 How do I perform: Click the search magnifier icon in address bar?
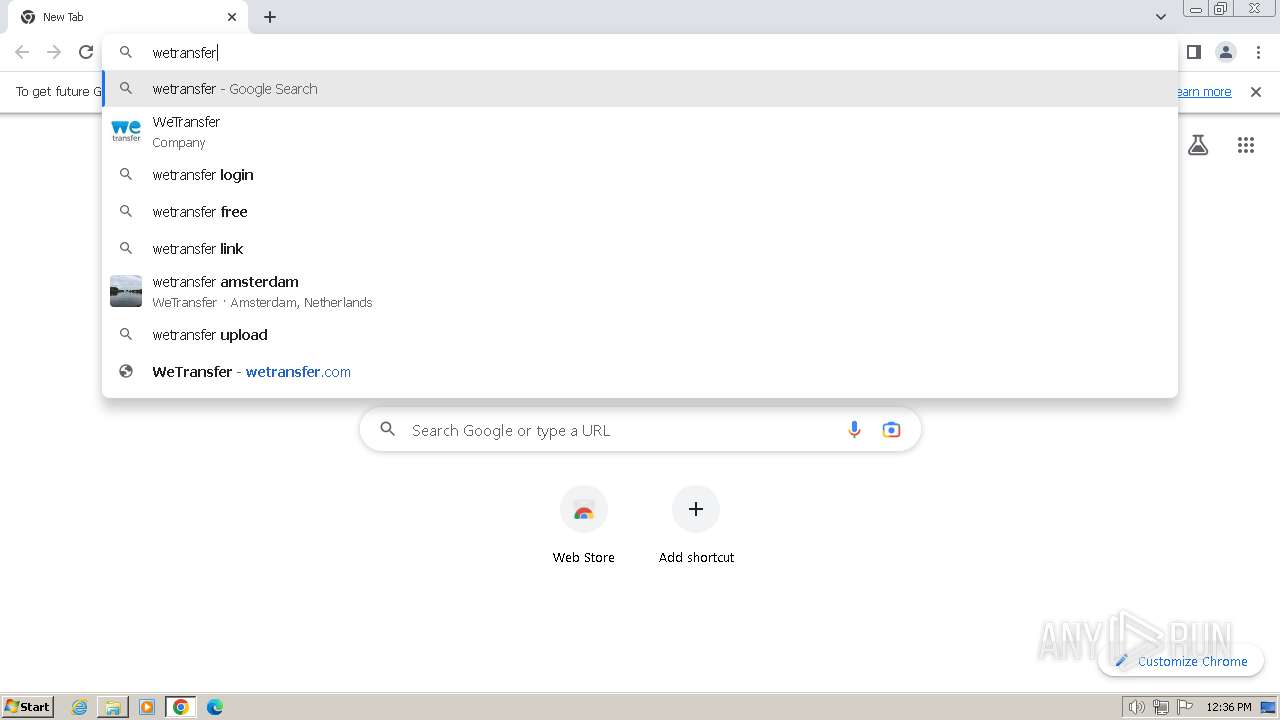(126, 52)
